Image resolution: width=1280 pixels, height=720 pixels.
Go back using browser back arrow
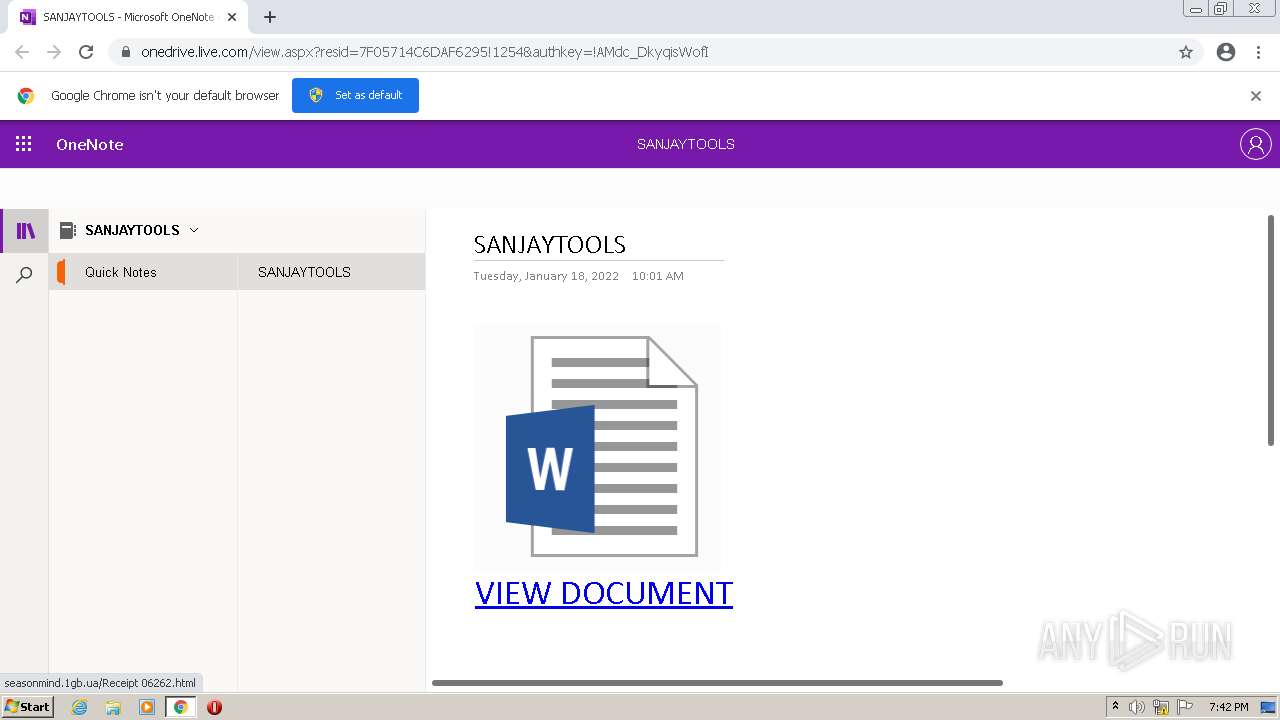(x=22, y=52)
